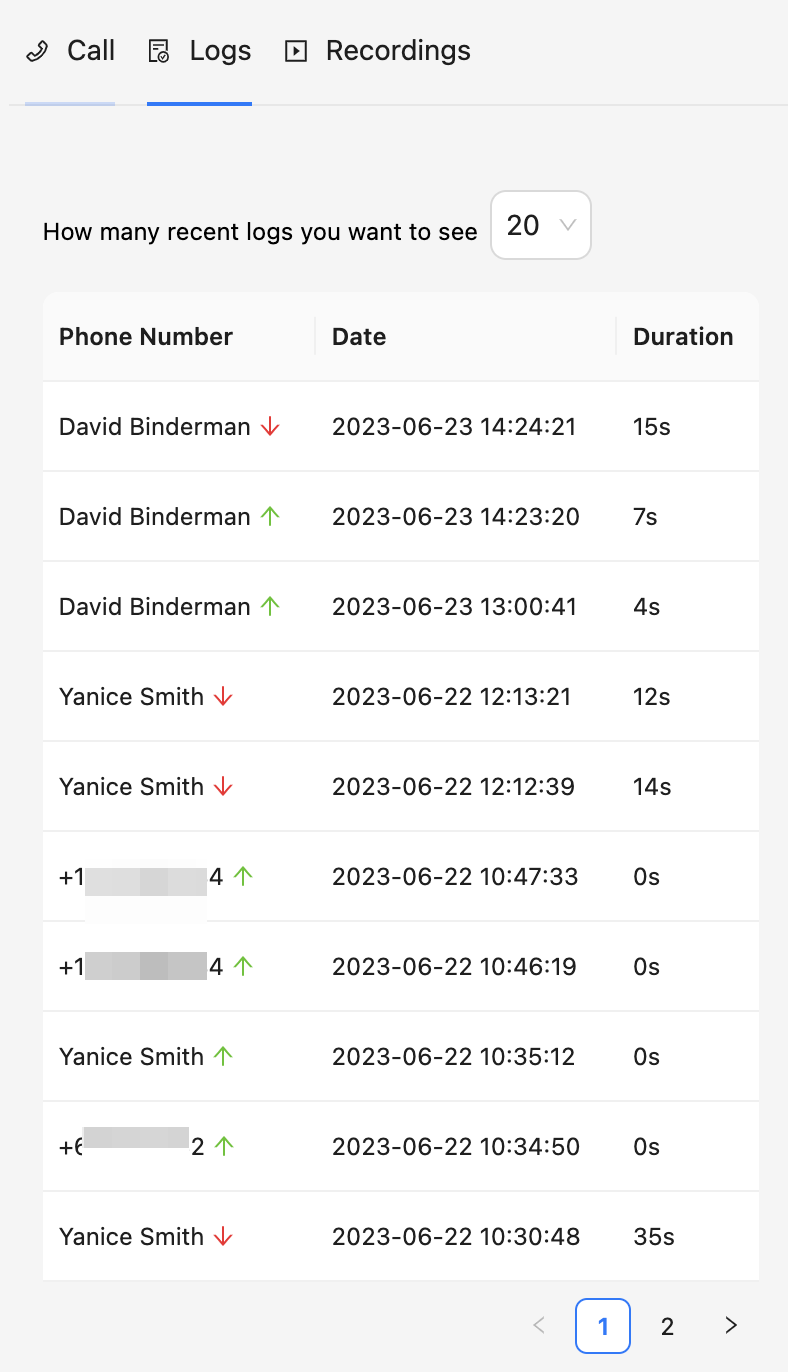Click the outgoing arrow on the 14:23:20 call
This screenshot has height=1372, width=788.
pyautogui.click(x=270, y=517)
